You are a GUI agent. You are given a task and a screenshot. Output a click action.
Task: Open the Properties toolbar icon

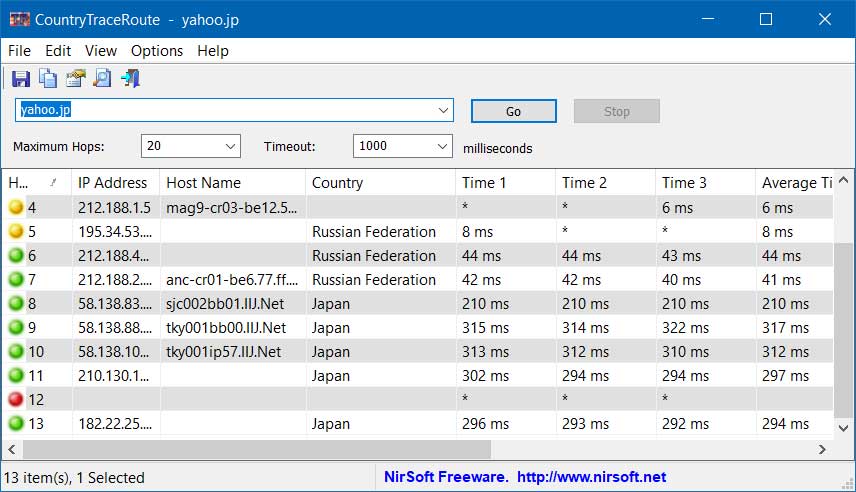[75, 79]
